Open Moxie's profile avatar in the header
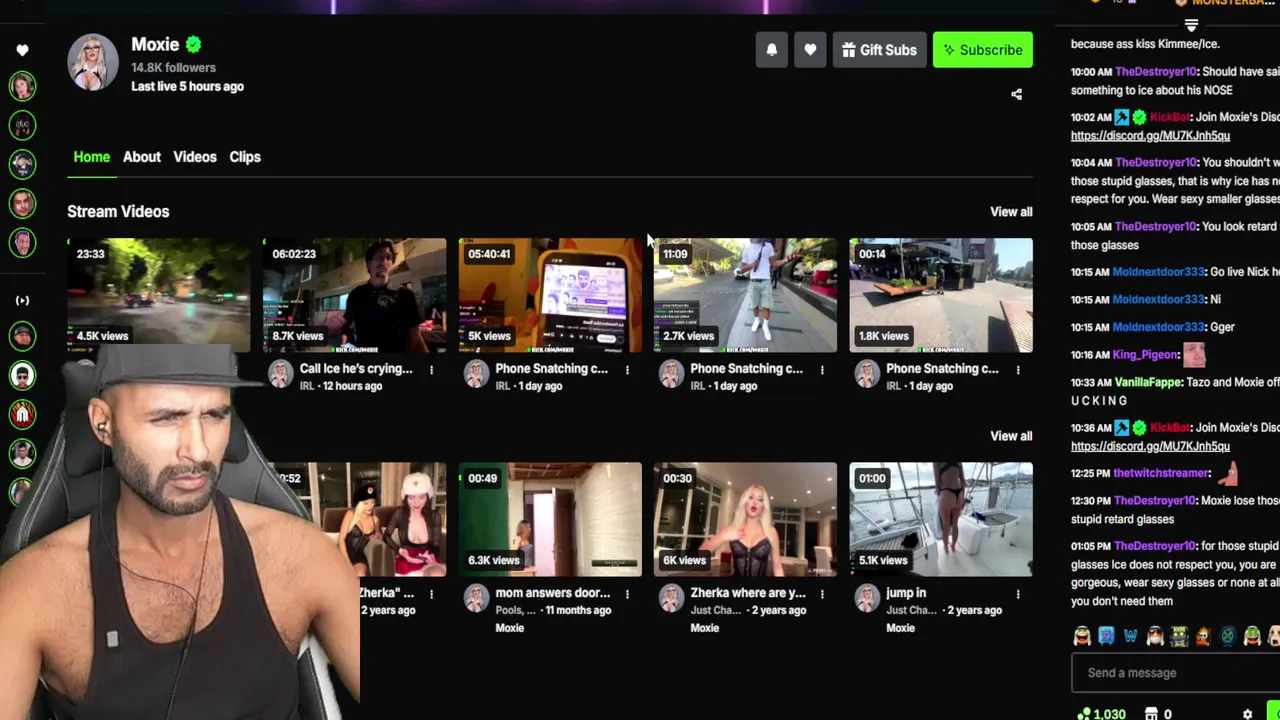1280x720 pixels. pyautogui.click(x=93, y=62)
